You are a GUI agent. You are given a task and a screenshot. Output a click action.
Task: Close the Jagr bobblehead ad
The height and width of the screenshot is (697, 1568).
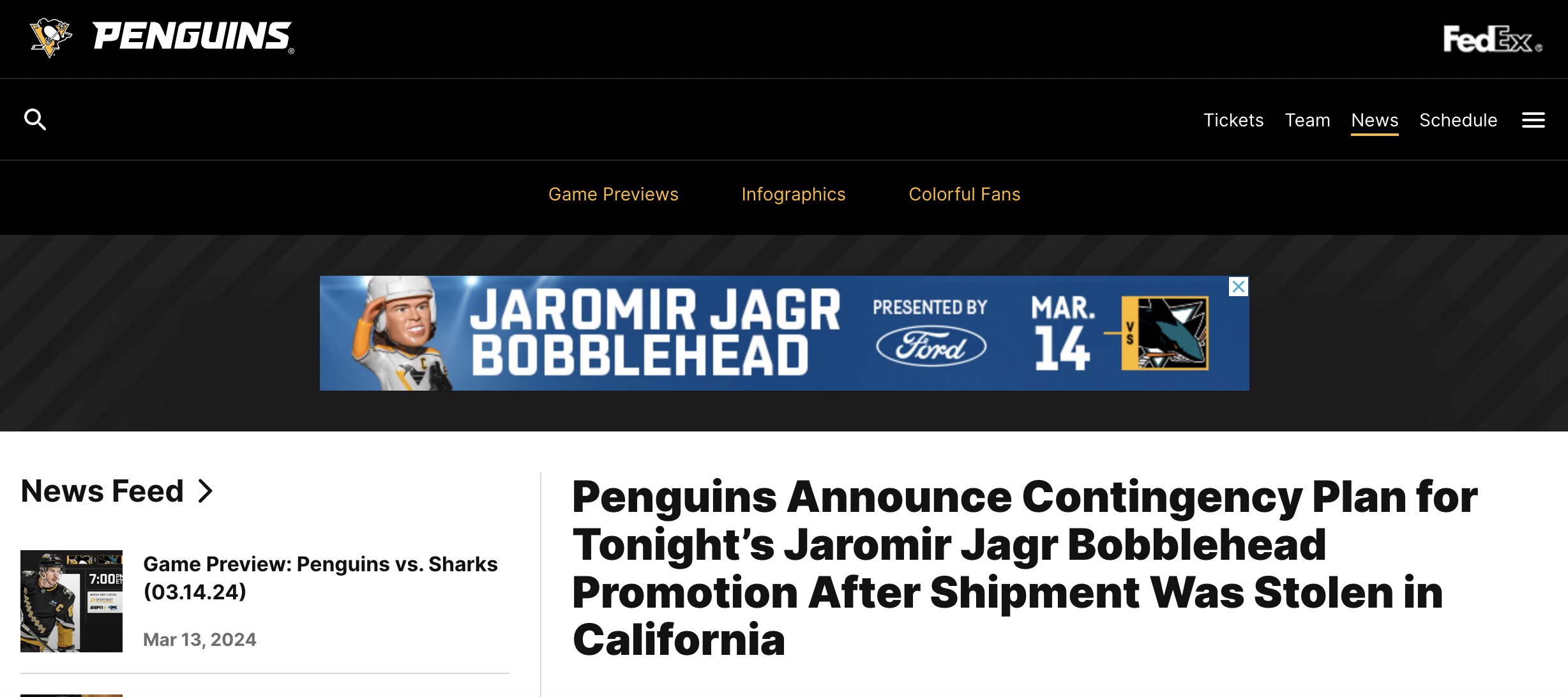click(x=1238, y=287)
